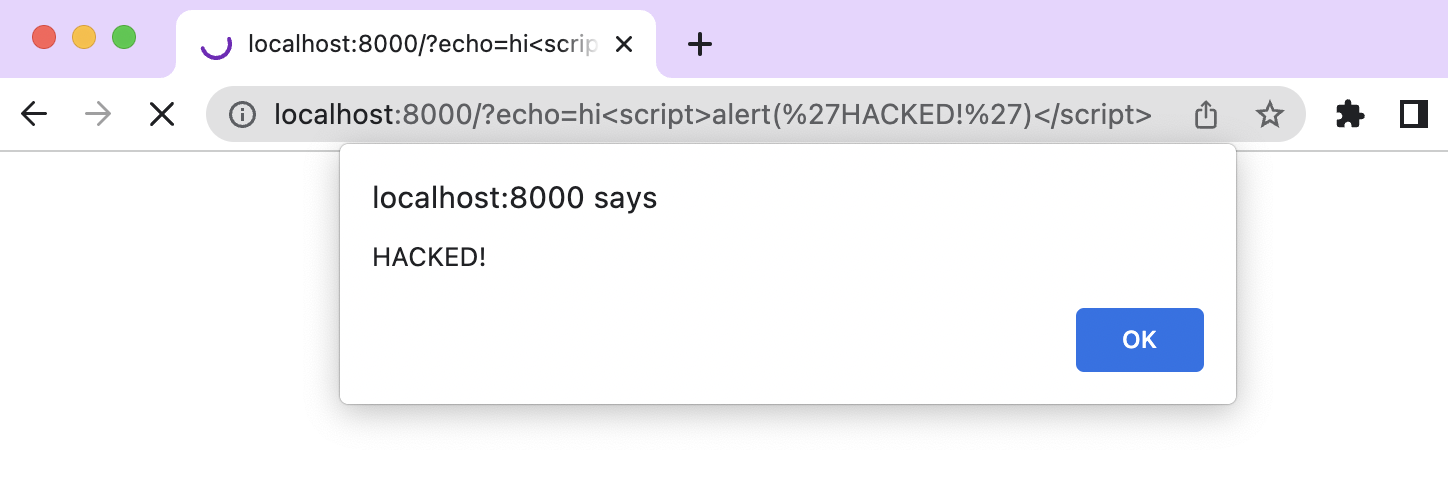Minimize the window with yellow button
The width and height of the screenshot is (1448, 492).
(84, 38)
